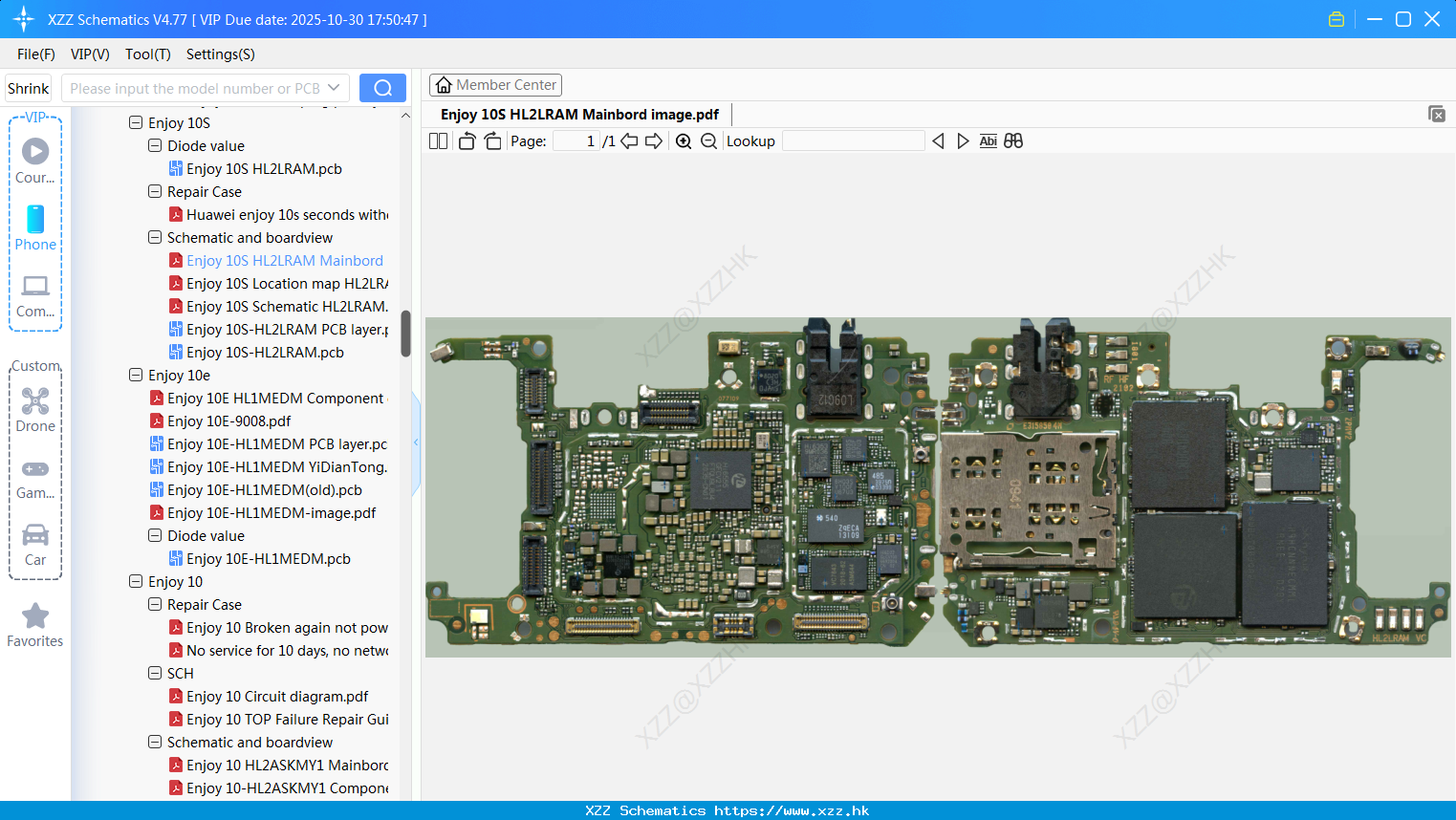1456x820 pixels.
Task: Open No service for 10 days case
Action: point(278,650)
